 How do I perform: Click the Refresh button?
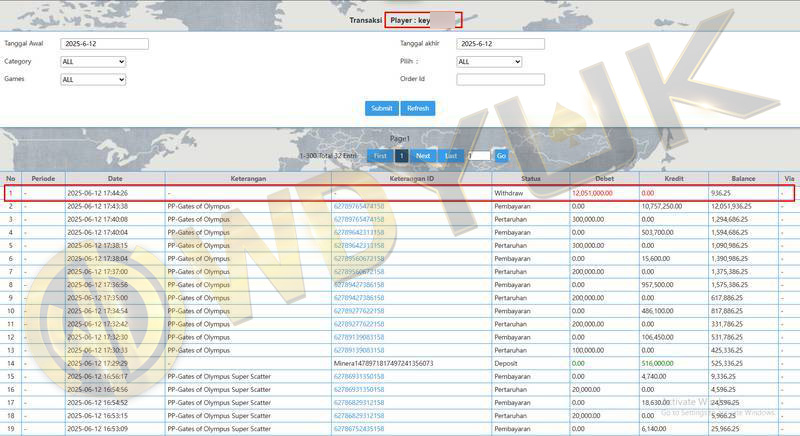pyautogui.click(x=418, y=108)
